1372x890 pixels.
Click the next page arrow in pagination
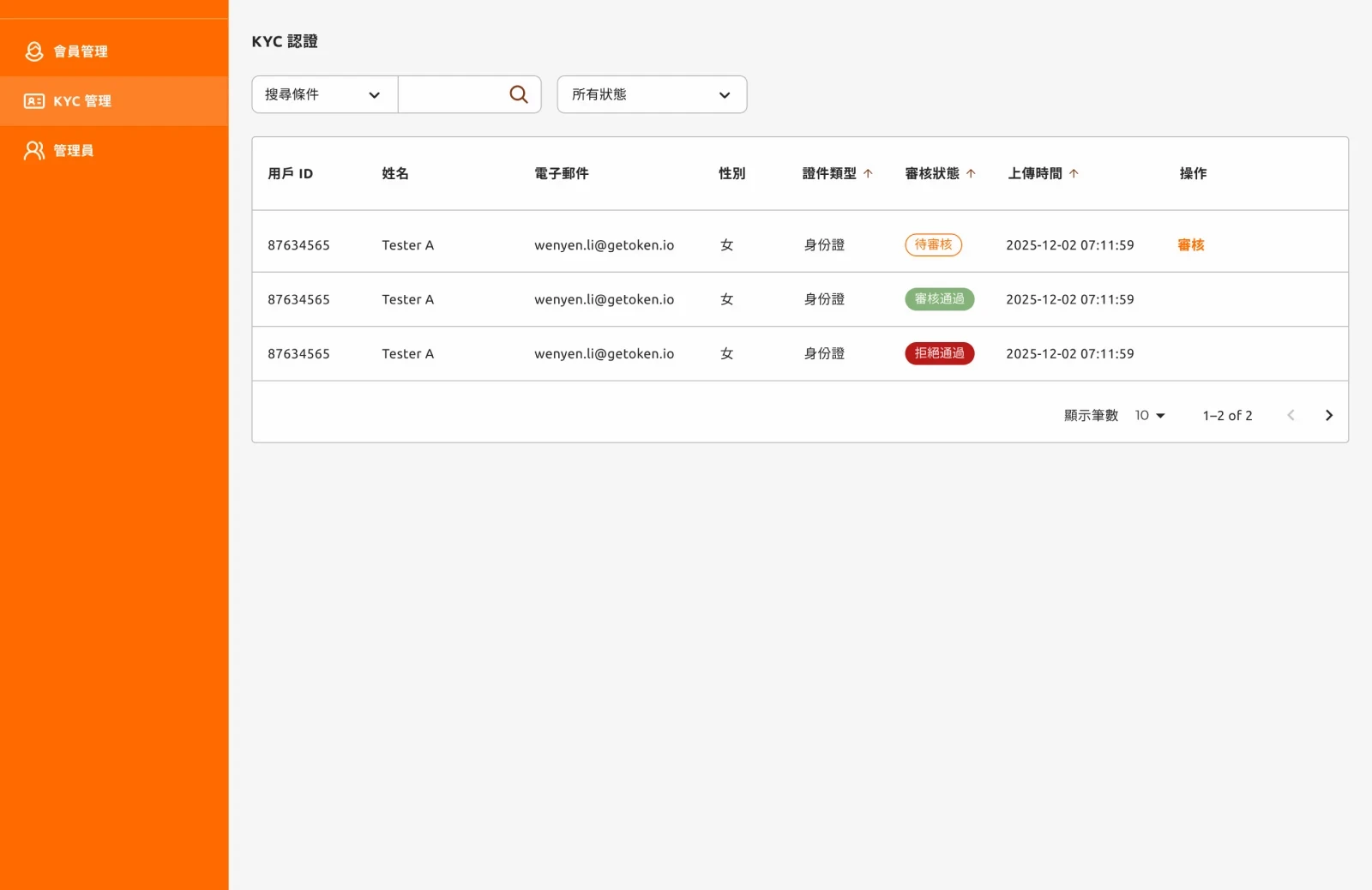tap(1328, 415)
